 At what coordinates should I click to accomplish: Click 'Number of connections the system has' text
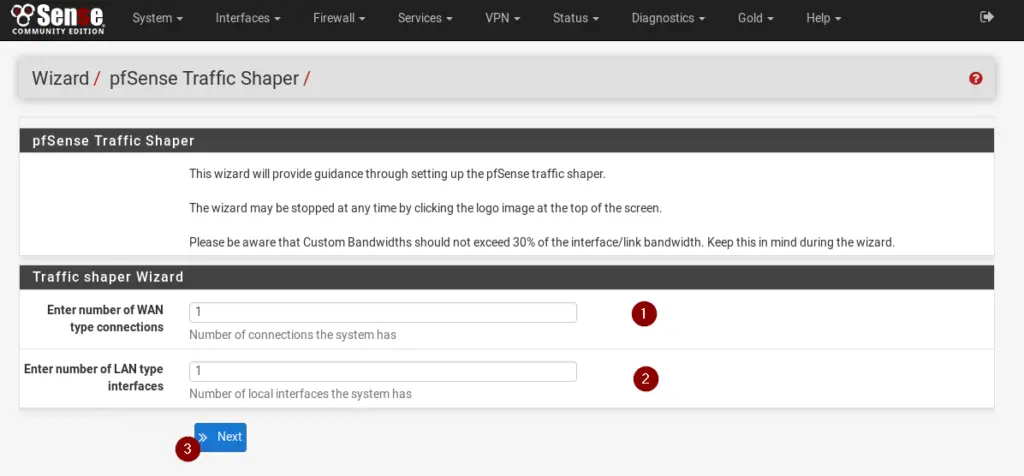tap(293, 335)
